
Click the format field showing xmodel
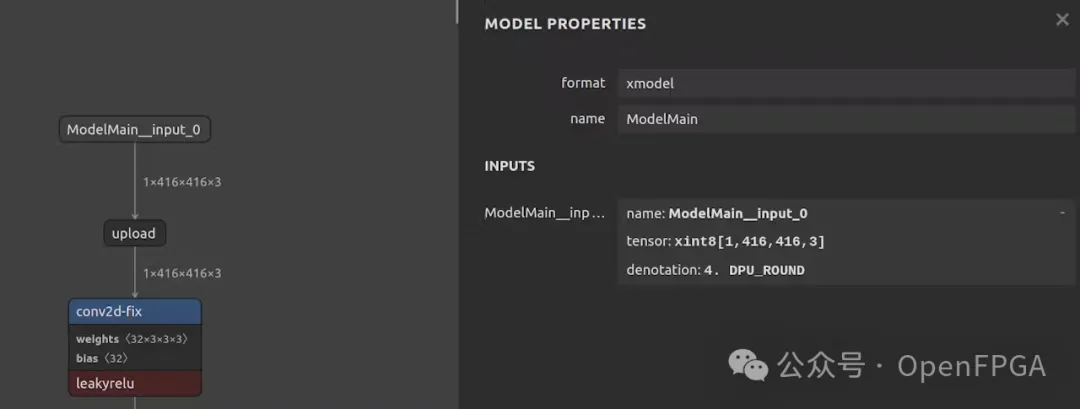[846, 84]
